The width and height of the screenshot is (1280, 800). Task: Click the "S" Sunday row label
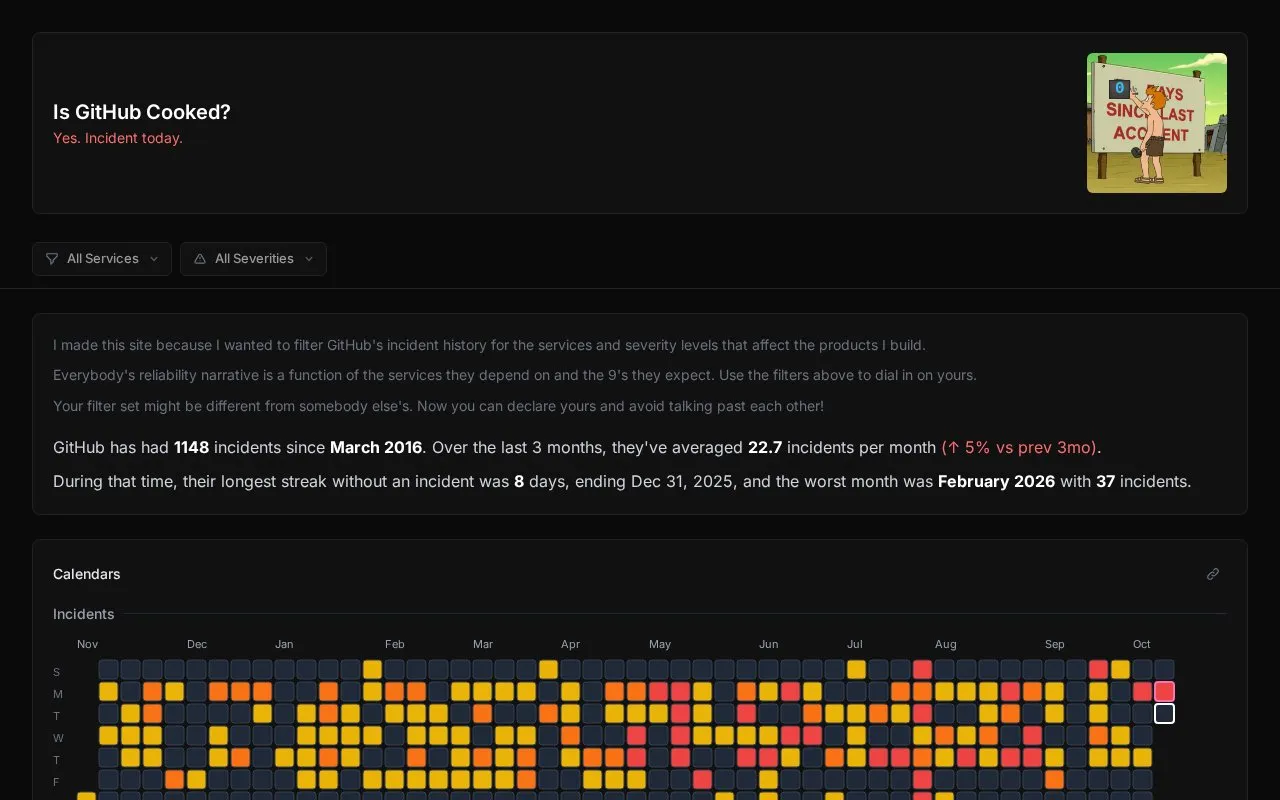point(57,672)
